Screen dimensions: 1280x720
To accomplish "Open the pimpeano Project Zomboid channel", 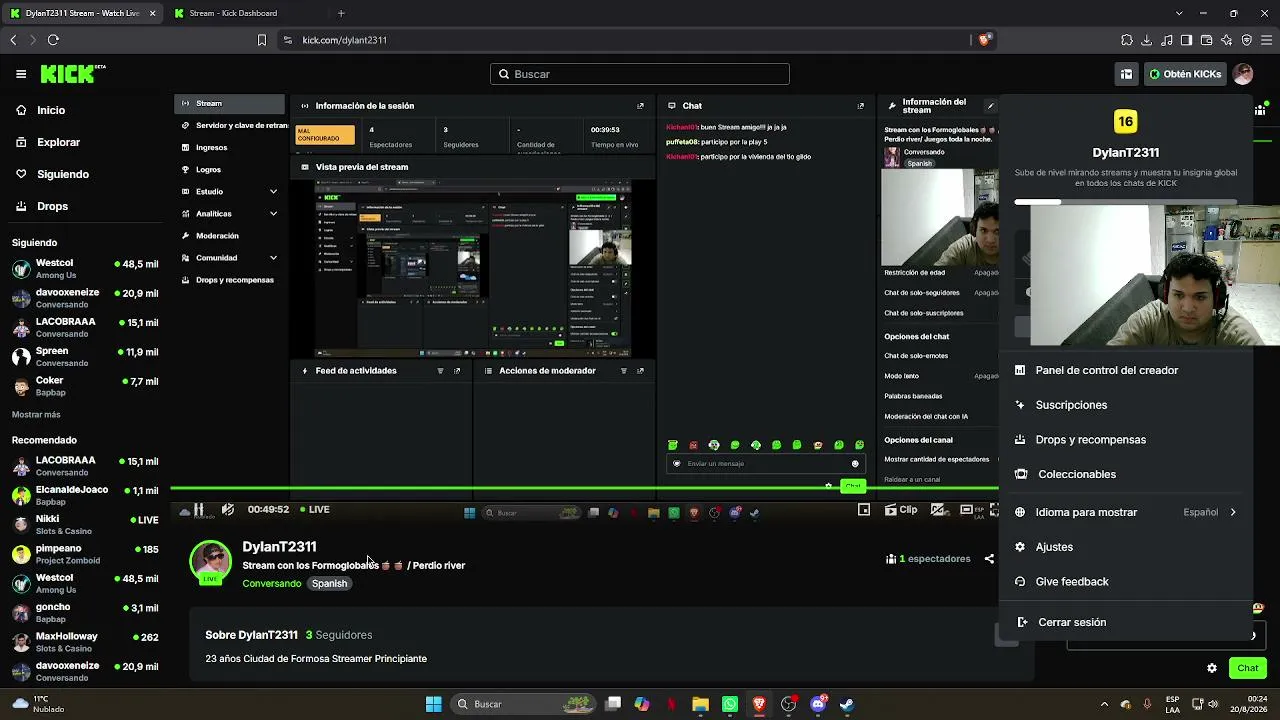I will [85, 554].
